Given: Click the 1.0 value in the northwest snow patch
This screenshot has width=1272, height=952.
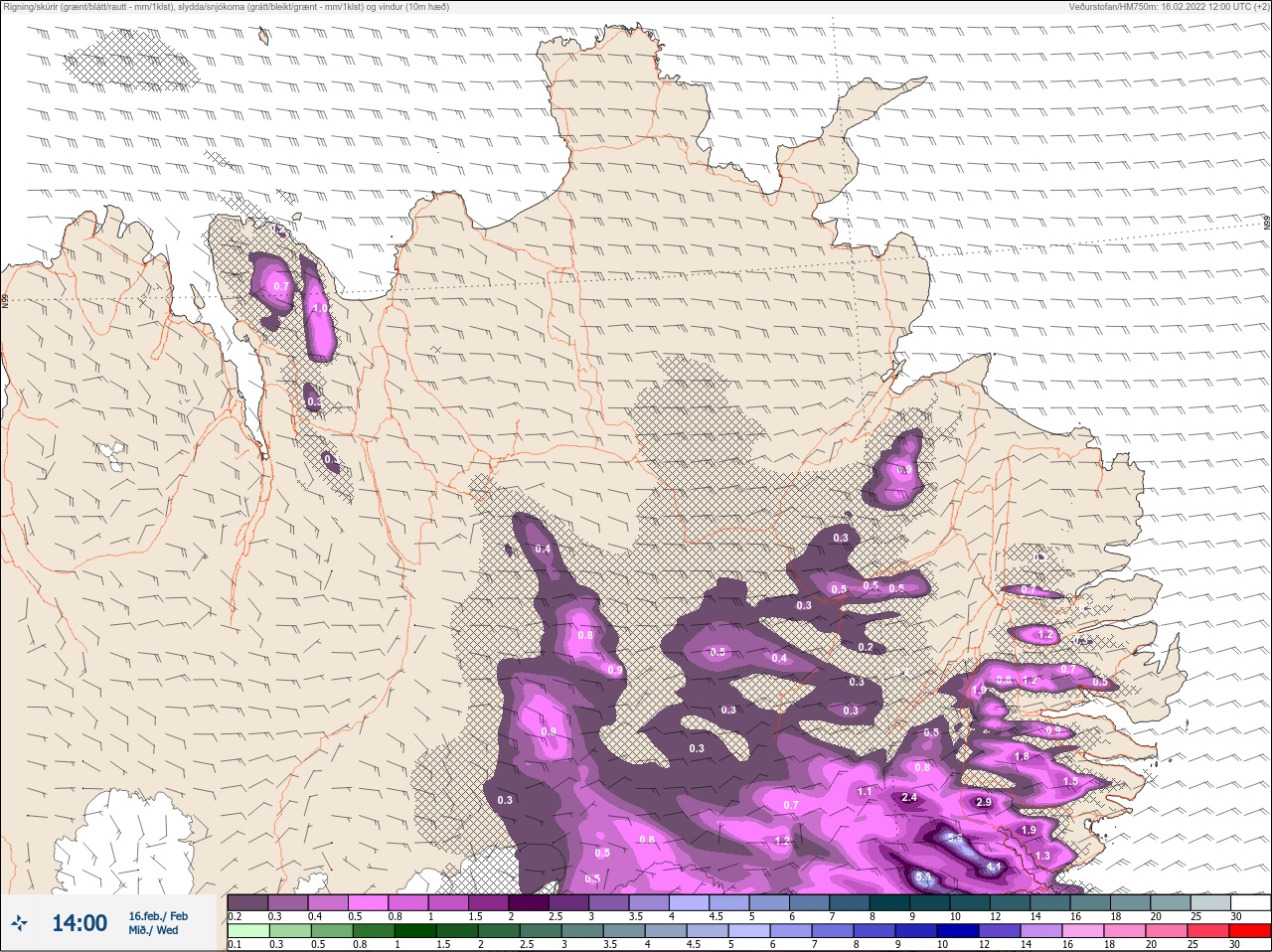Looking at the screenshot, I should (320, 309).
